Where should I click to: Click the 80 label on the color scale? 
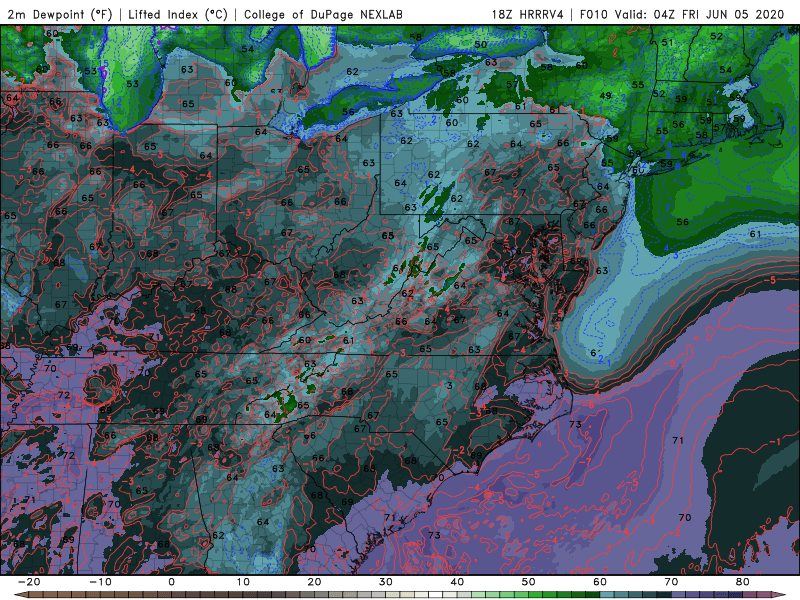[x=743, y=582]
